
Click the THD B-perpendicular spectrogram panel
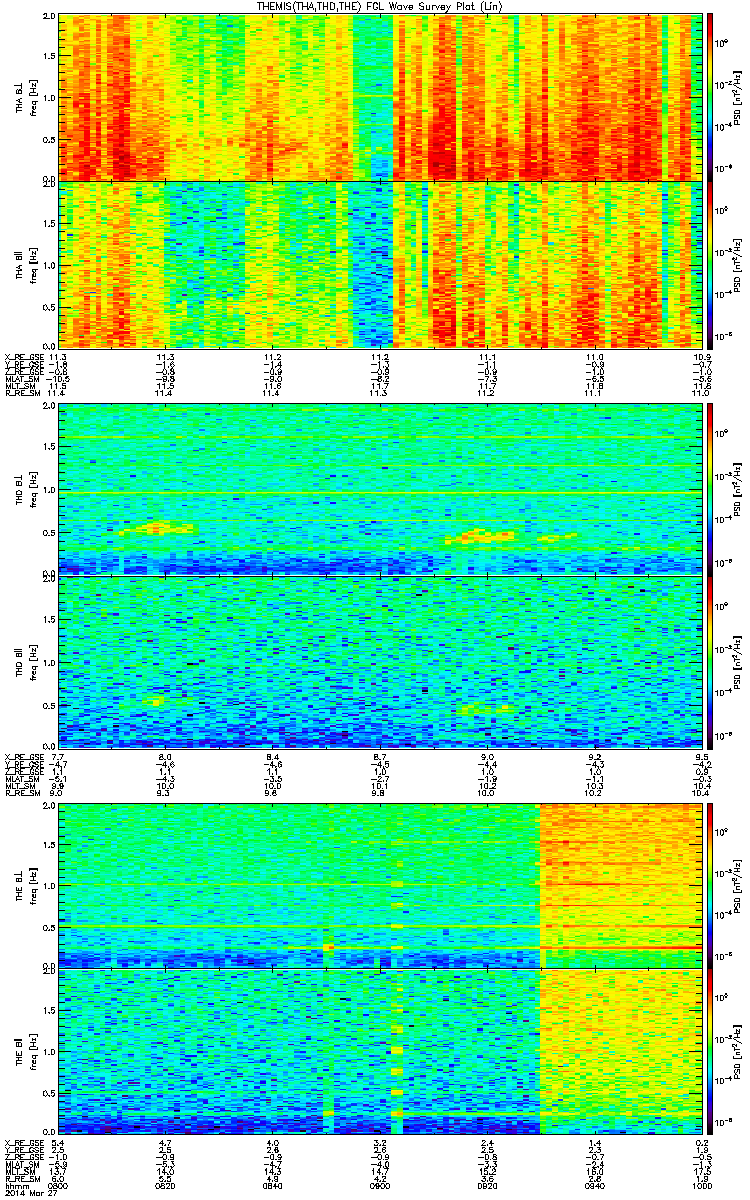(x=379, y=491)
